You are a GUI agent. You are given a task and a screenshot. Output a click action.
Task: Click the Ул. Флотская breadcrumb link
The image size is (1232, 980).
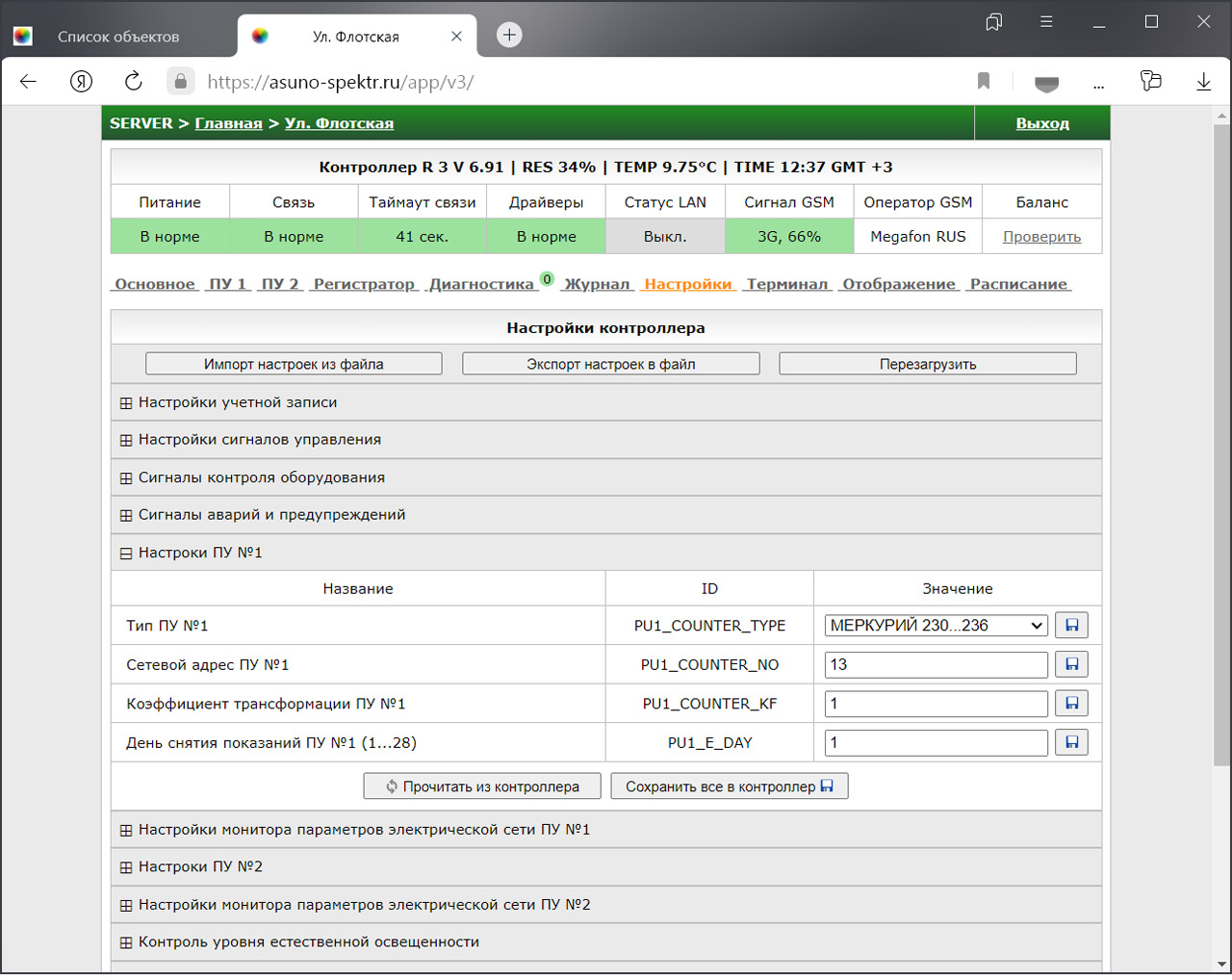pos(339,123)
